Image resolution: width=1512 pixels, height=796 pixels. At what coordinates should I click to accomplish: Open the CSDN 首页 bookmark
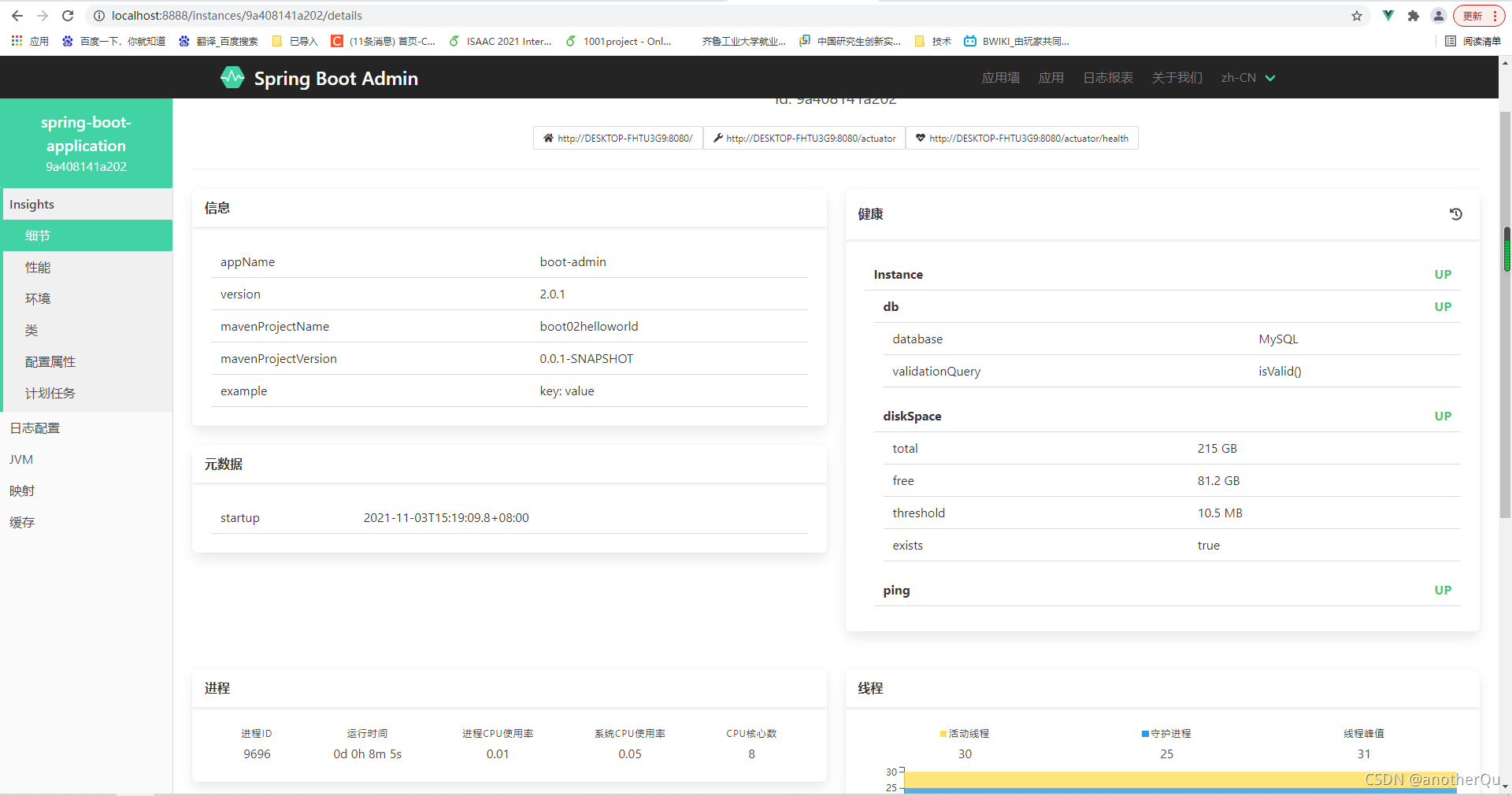click(x=384, y=41)
